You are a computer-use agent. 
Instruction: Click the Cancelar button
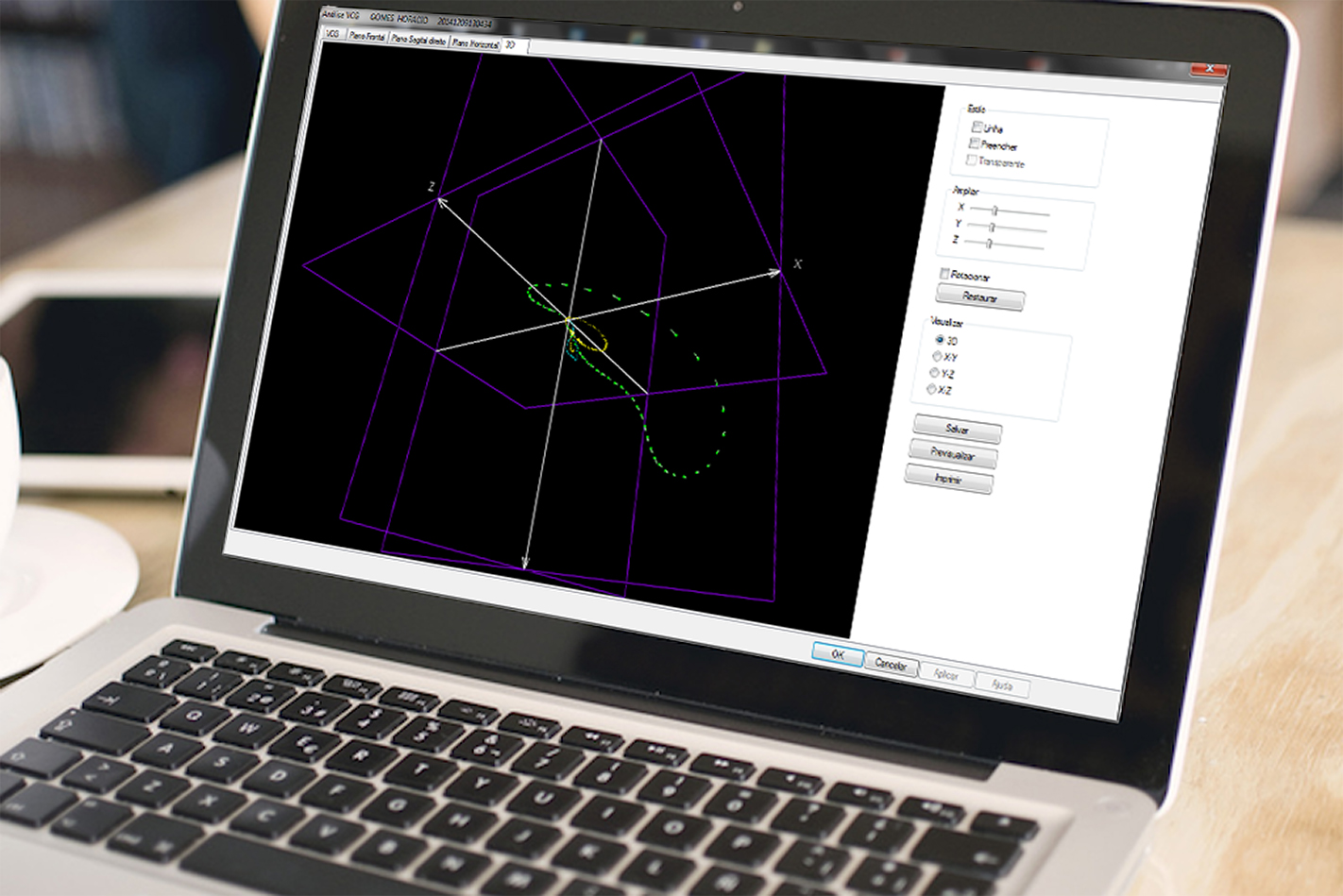(892, 664)
